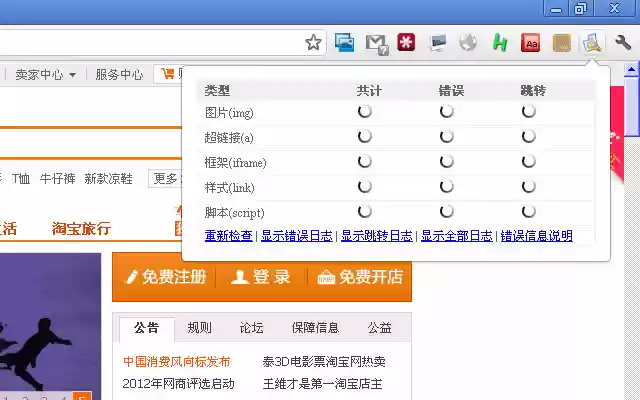Click the 显示跳转日志 link
The width and height of the screenshot is (640, 400).
[377, 236]
